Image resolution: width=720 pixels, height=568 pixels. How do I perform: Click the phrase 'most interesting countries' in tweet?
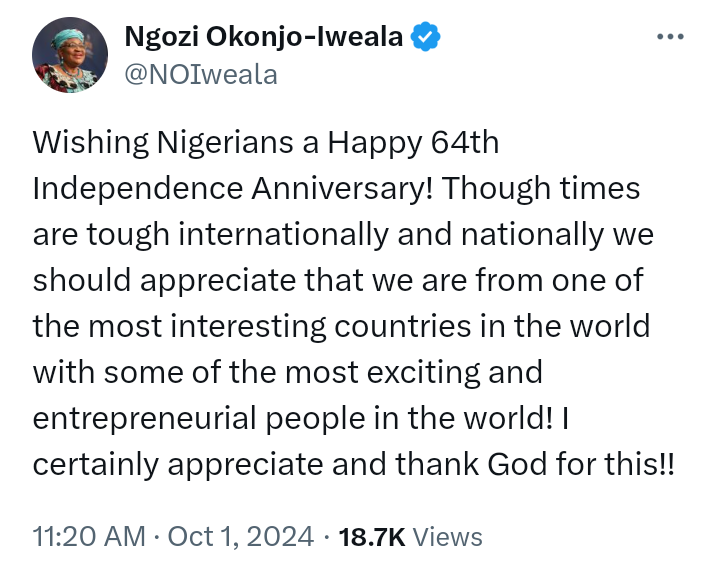click(279, 326)
